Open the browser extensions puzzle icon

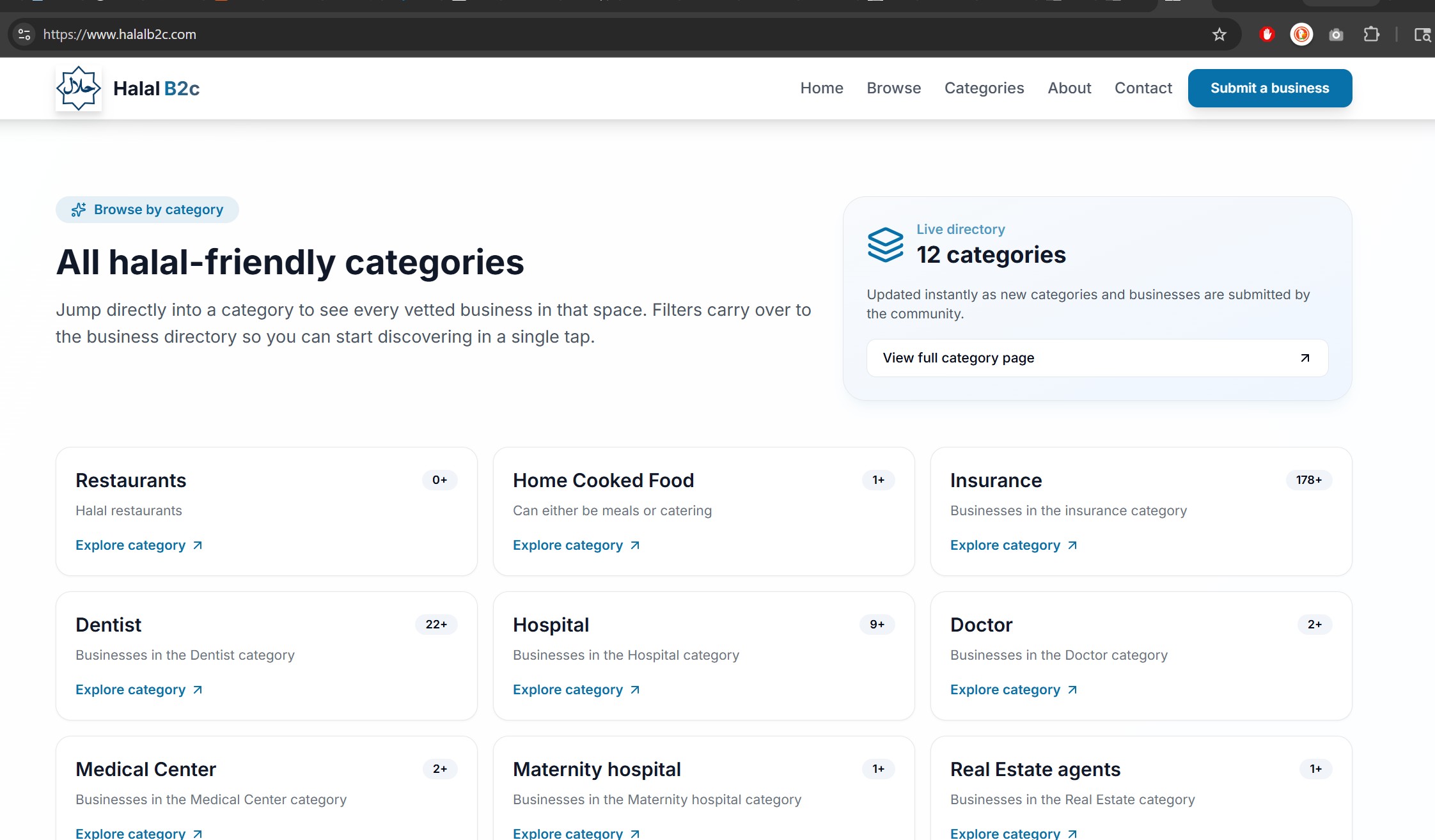(x=1371, y=35)
